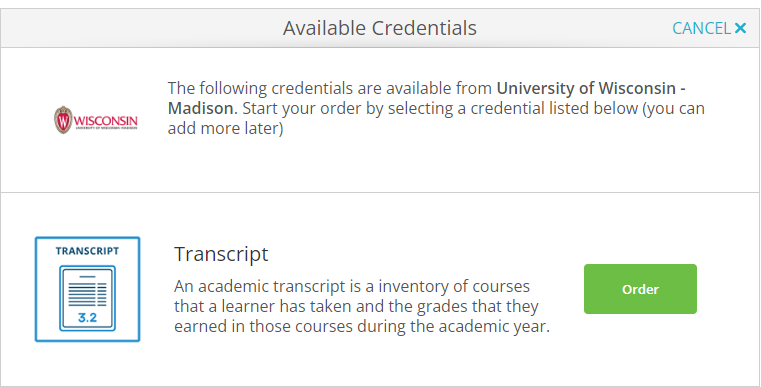Click the document graphic inside Transcript icon

coord(87,298)
